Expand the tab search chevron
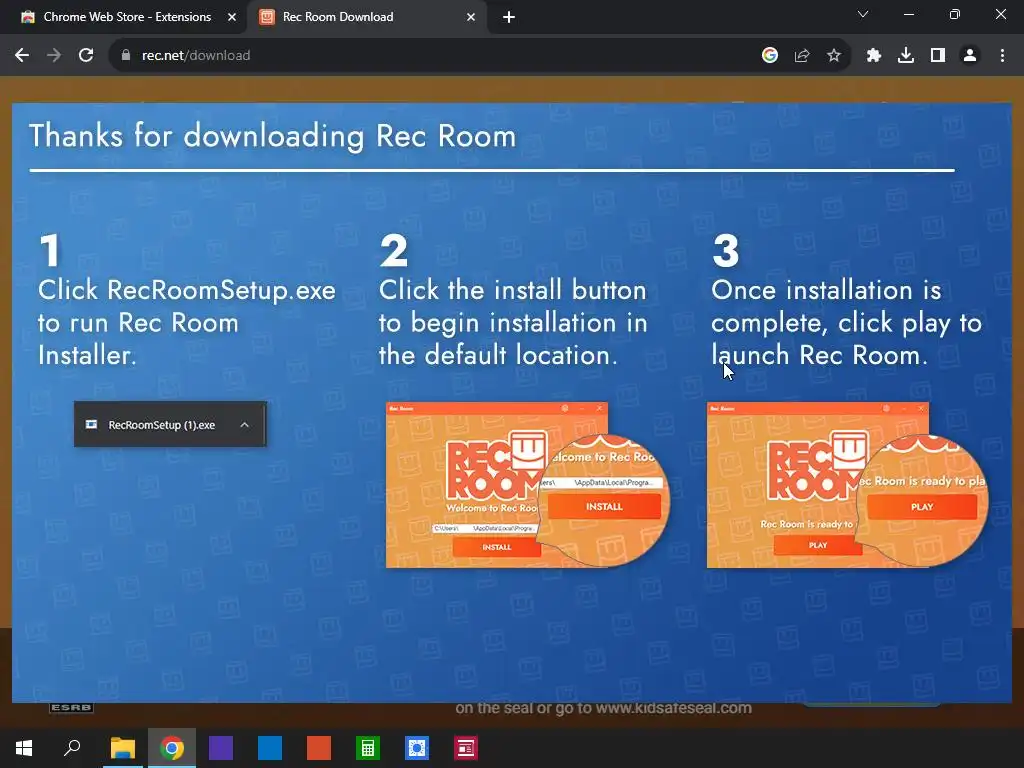 point(863,14)
